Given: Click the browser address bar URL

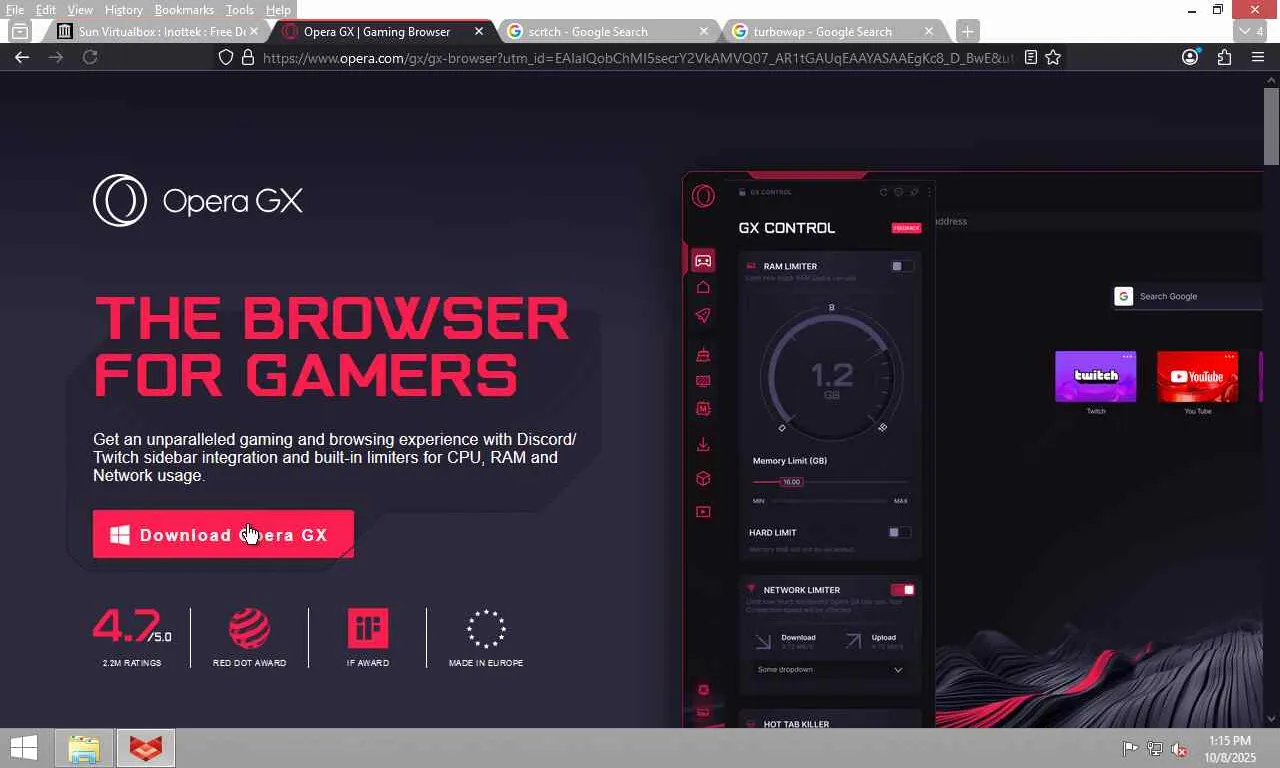Looking at the screenshot, I should (638, 58).
